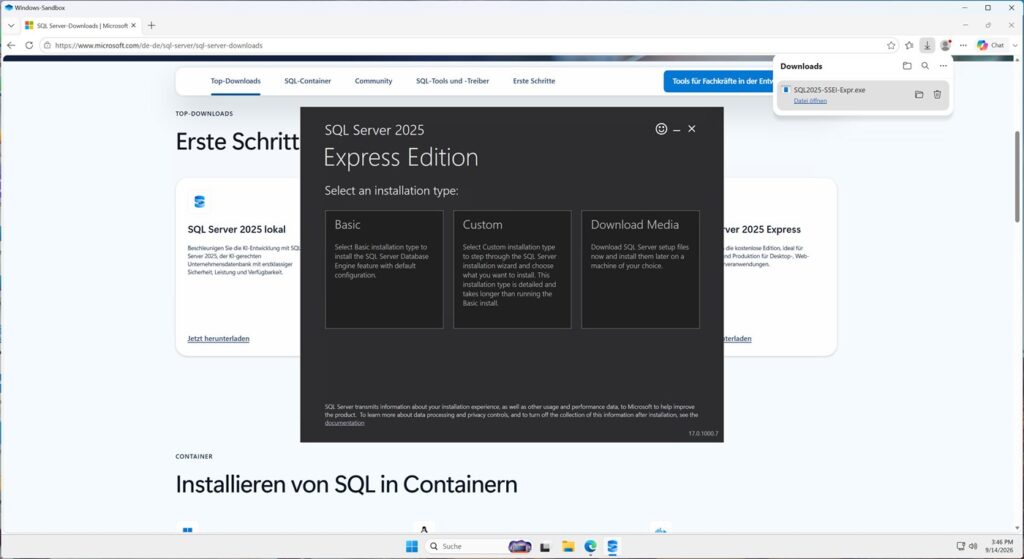Open the browser profile icon

coord(945,45)
